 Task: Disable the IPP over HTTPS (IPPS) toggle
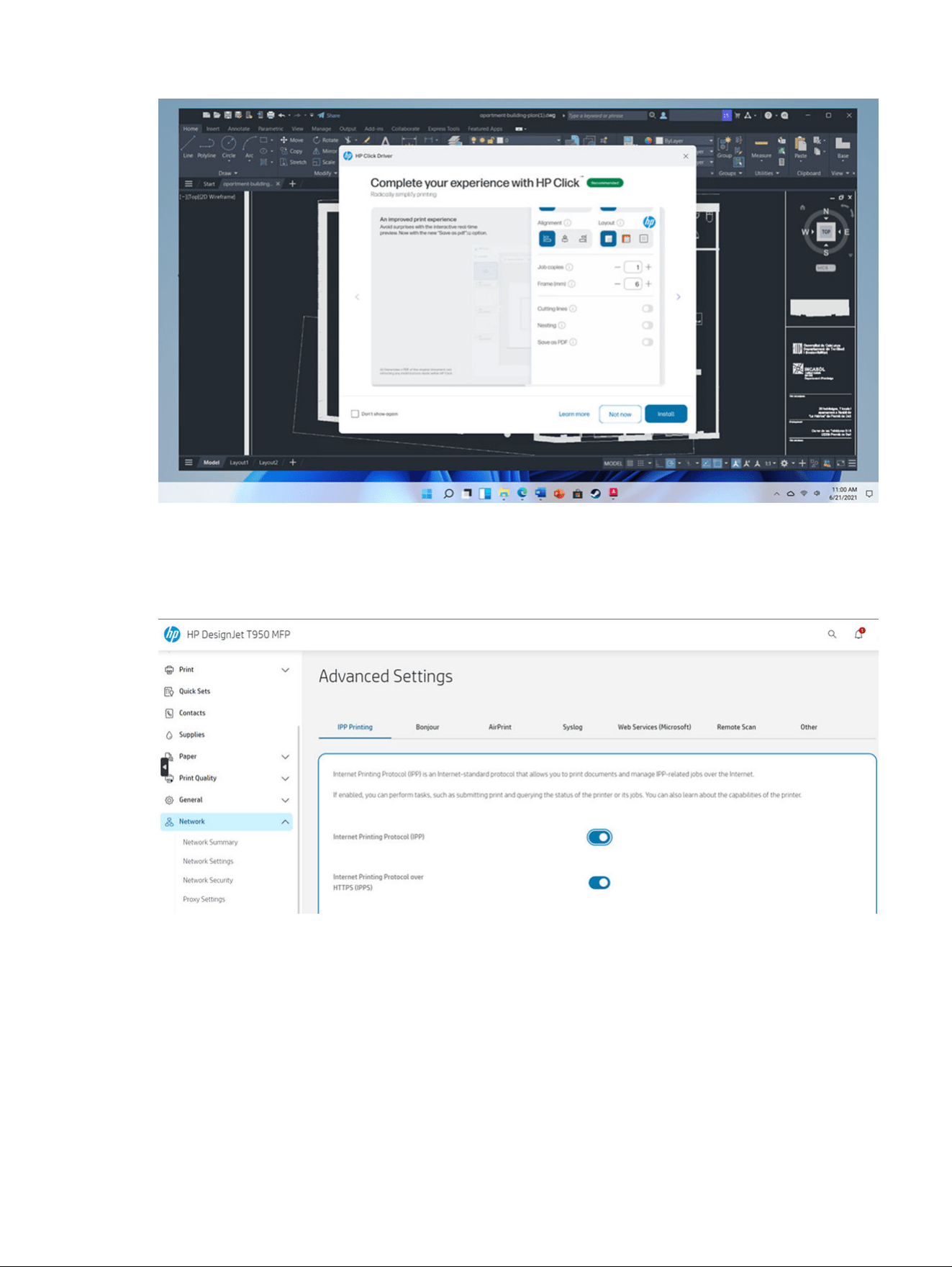tap(599, 883)
